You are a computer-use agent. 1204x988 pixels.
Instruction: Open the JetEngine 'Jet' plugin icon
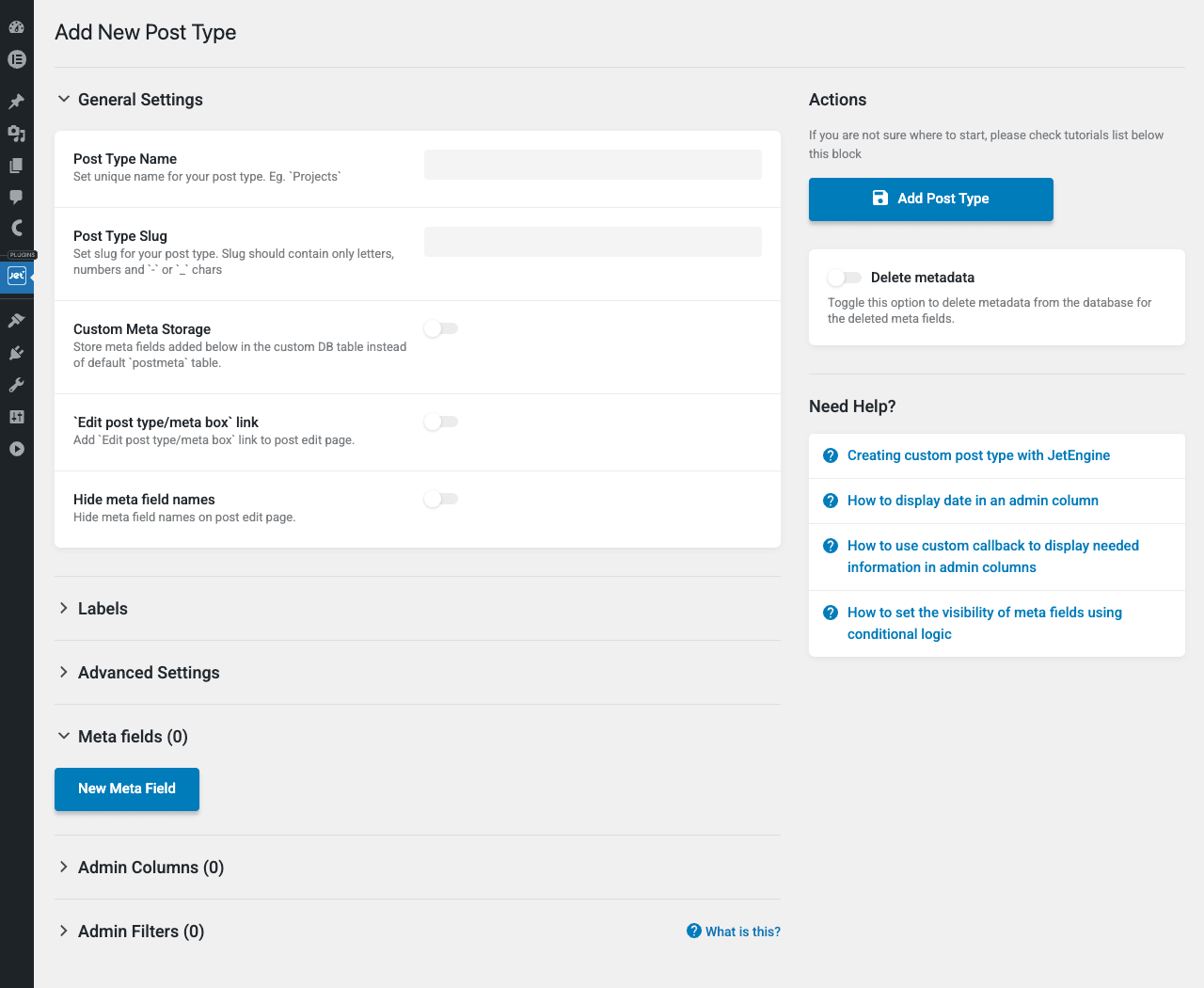[x=16, y=276]
